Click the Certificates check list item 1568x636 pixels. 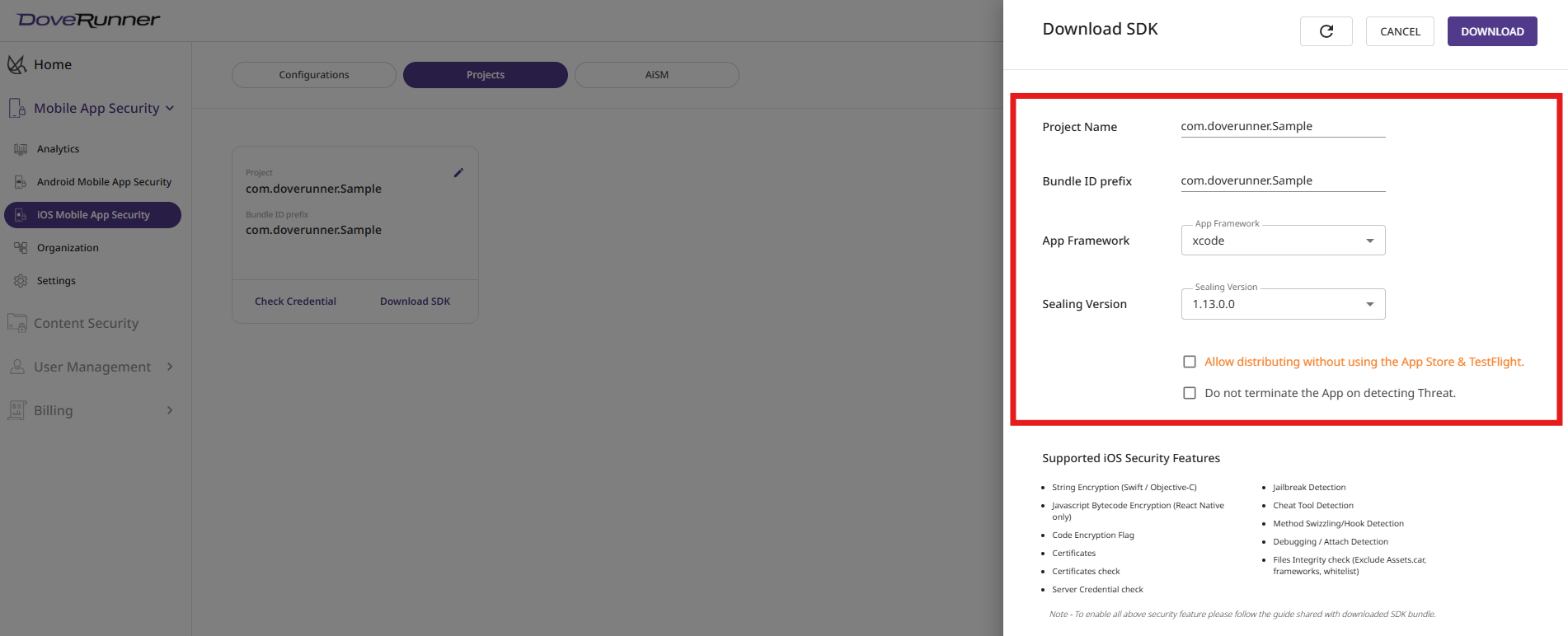pyautogui.click(x=1086, y=572)
